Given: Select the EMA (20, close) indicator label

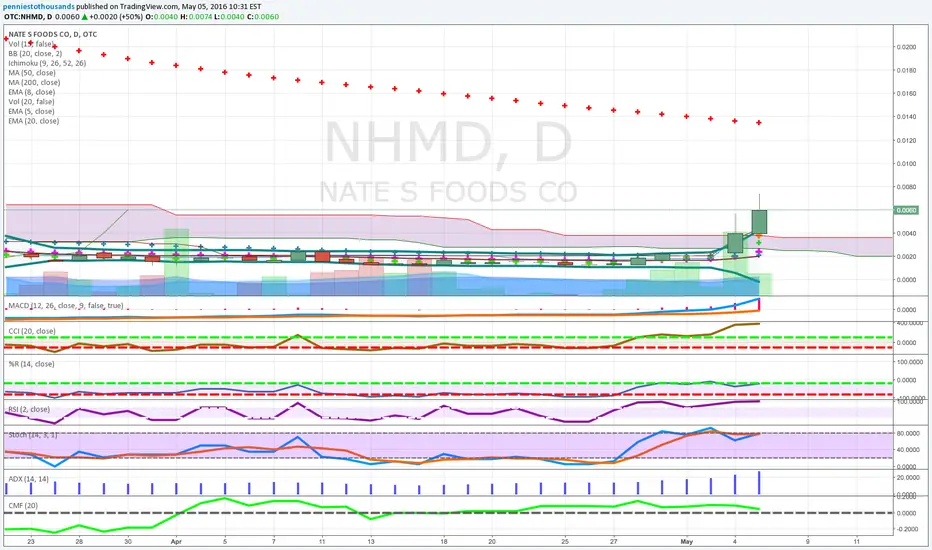Looking at the screenshot, I should 34,121.
